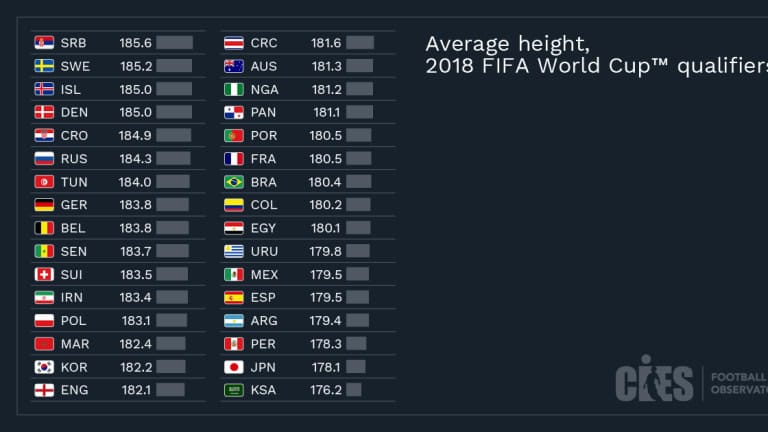768x432 pixels.
Task: Click the Iceland flag icon
Action: [44, 89]
